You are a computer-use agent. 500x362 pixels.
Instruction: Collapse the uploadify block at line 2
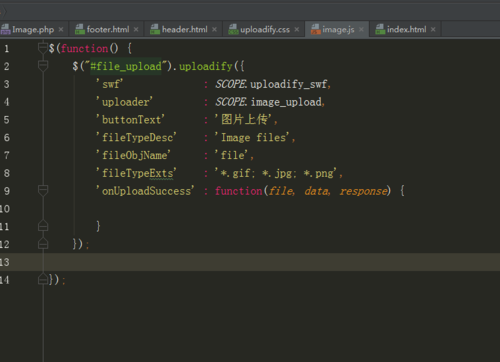point(43,66)
